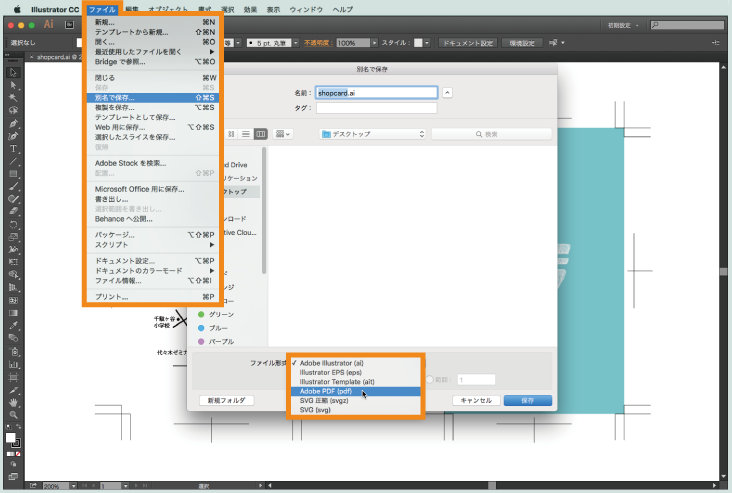
Task: Open the Bridge icon in the application bar
Action: [x=70, y=25]
